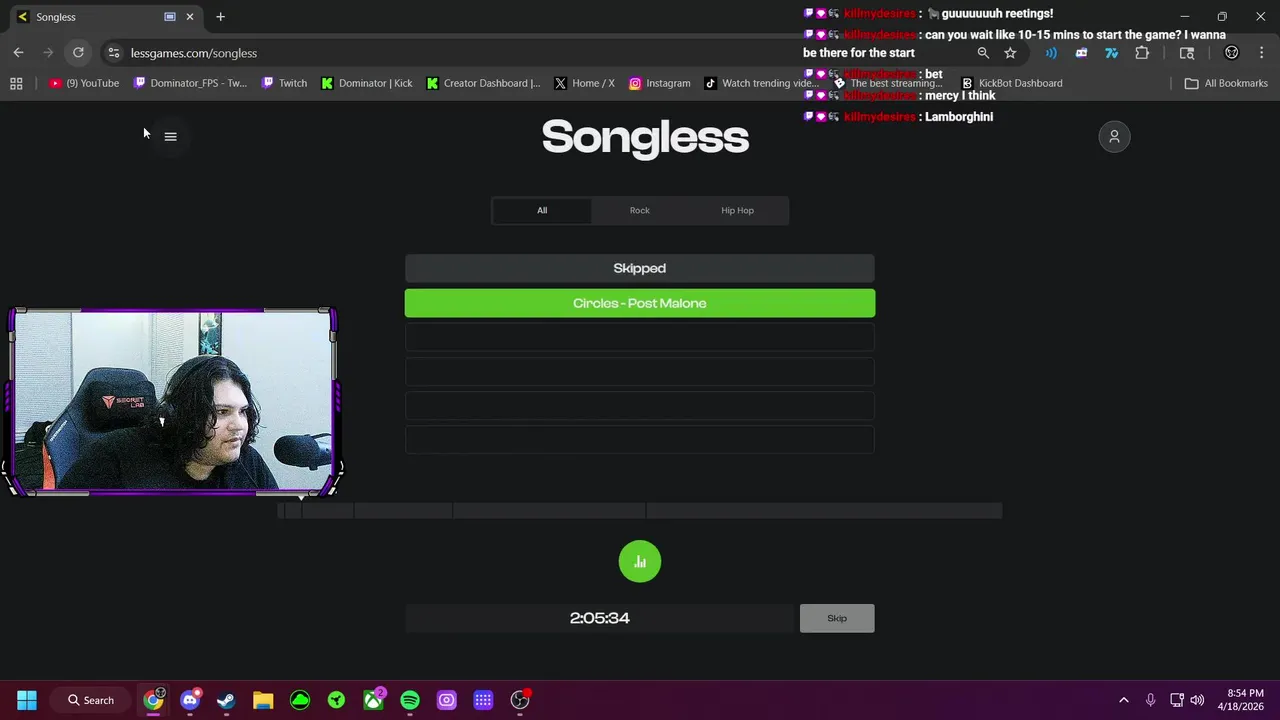View site information icon in address bar
The image size is (1280, 720).
(114, 53)
